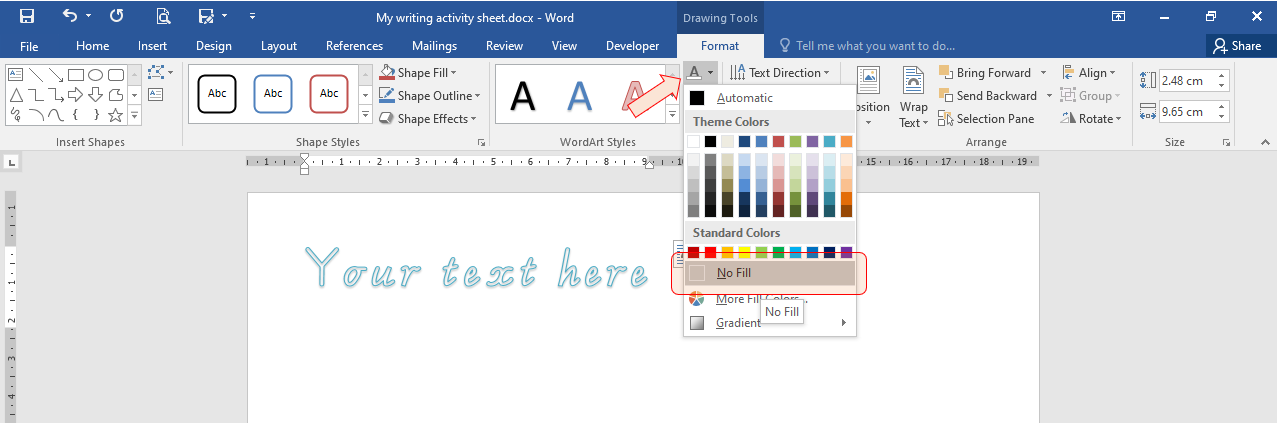Screen dimensions: 1277x424
Task: Switch to the References tab
Action: [354, 46]
